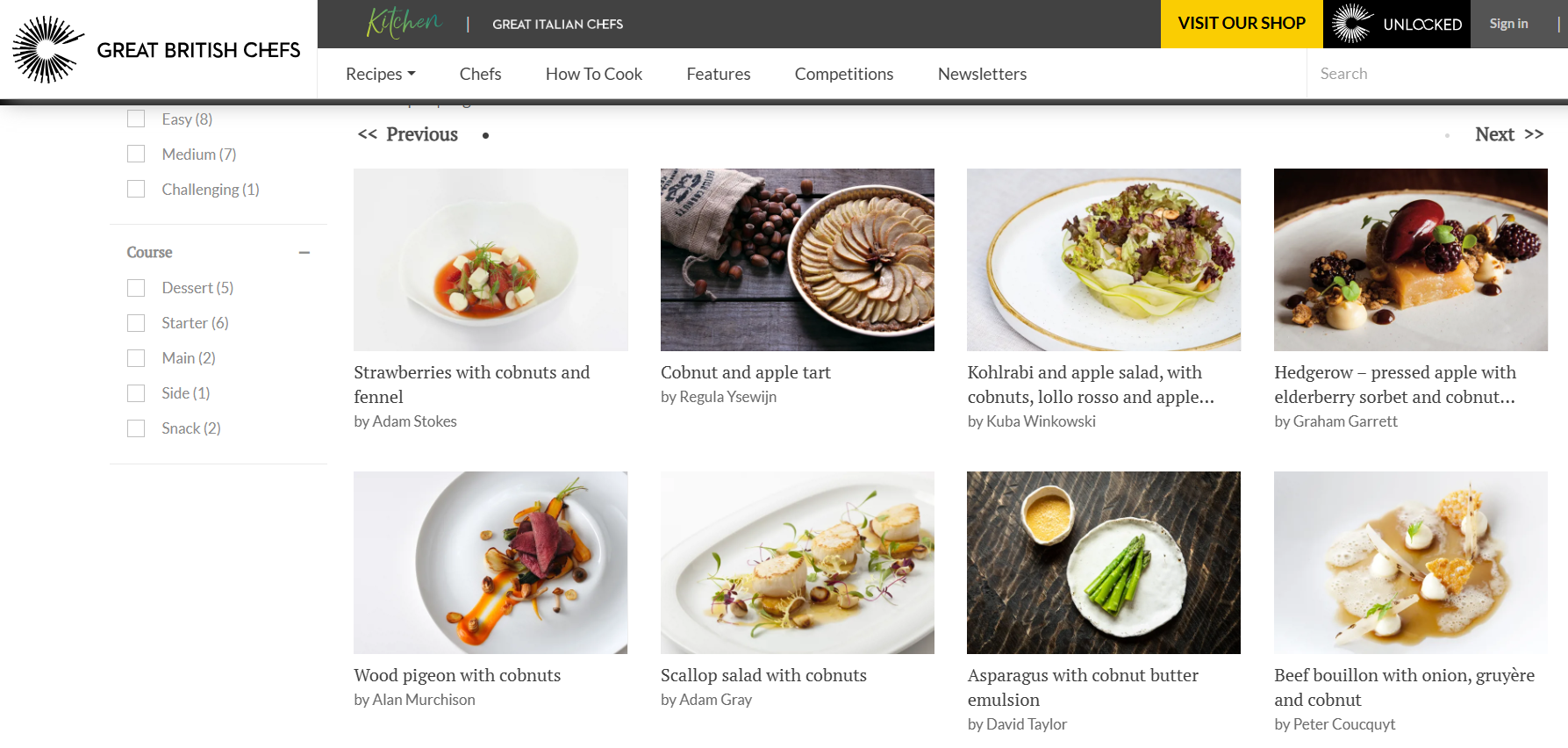Viewport: 1568px width, 748px height.
Task: Select the dark carousel dot beside Previous
Action: tap(485, 135)
